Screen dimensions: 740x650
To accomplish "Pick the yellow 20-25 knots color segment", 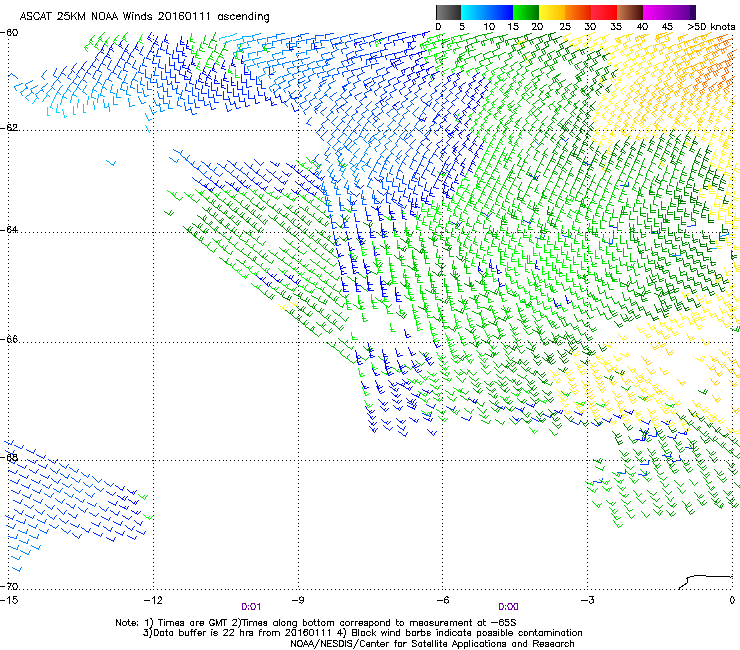I will tap(552, 12).
